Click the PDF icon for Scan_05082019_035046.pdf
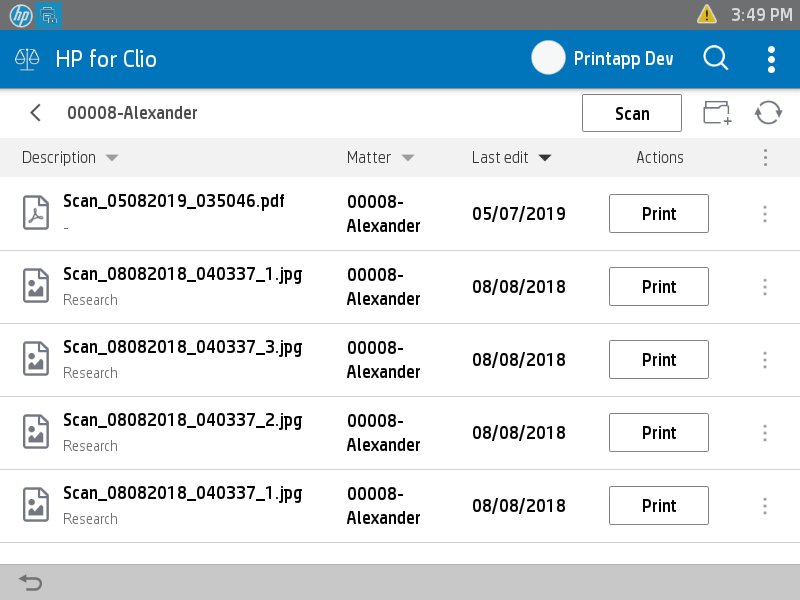800x600 pixels. pos(36,213)
